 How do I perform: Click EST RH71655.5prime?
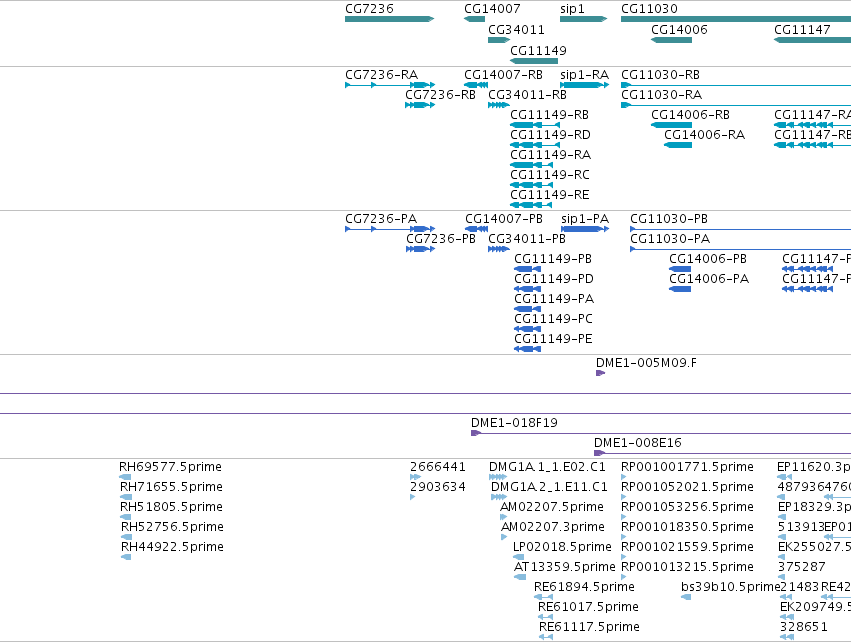coord(126,497)
